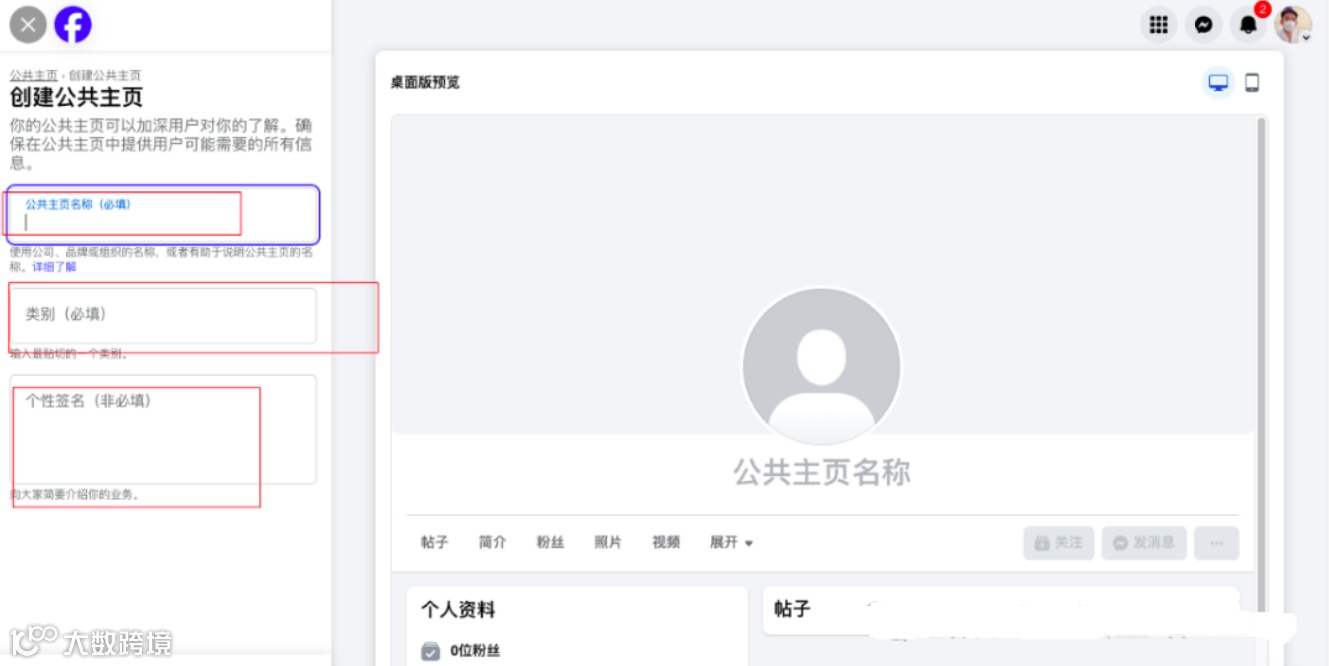
Task: Open the 类别 (必填) combo box
Action: (x=164, y=316)
